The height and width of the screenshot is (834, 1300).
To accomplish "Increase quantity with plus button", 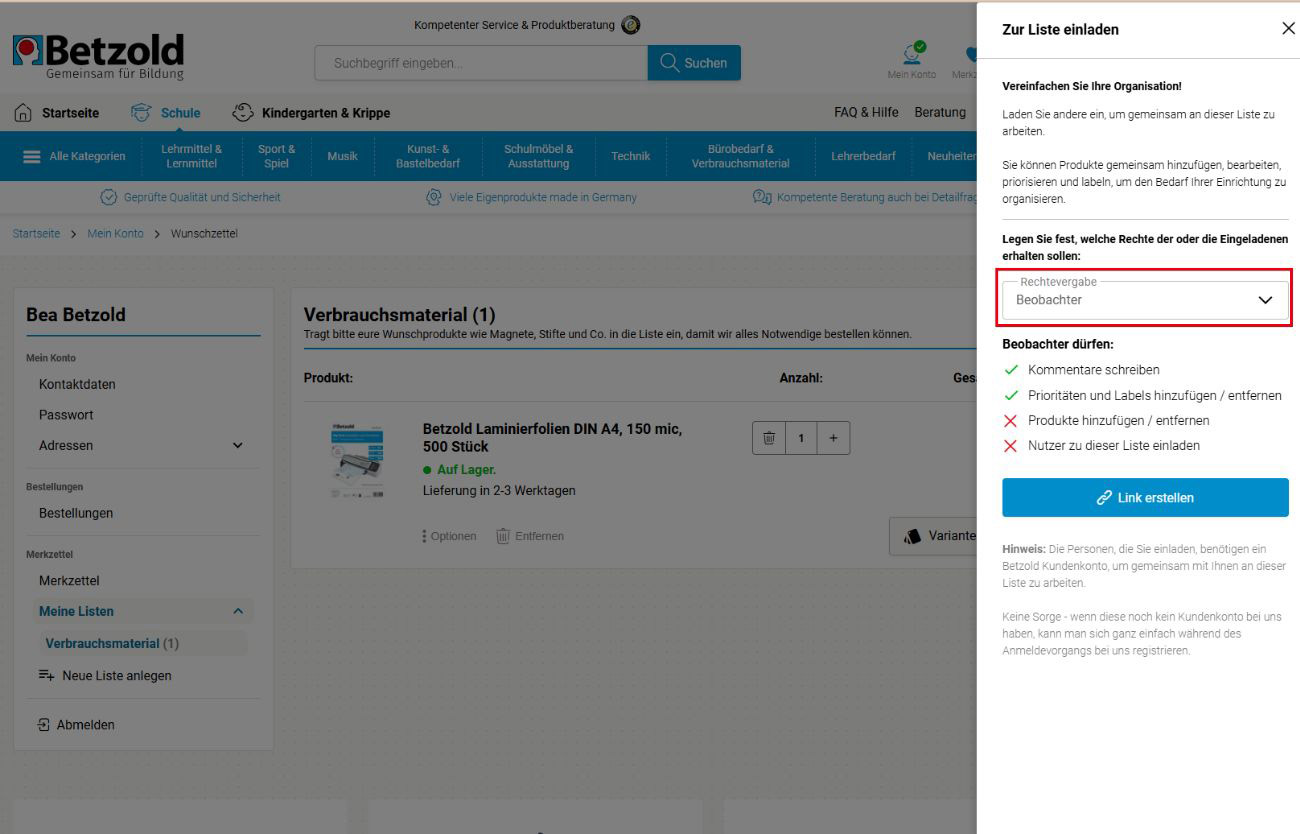I will 833,438.
